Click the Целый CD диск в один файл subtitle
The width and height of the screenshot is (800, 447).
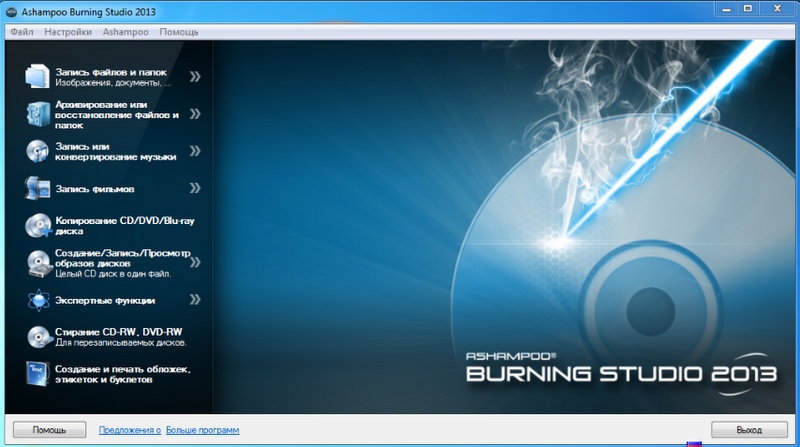tap(113, 274)
